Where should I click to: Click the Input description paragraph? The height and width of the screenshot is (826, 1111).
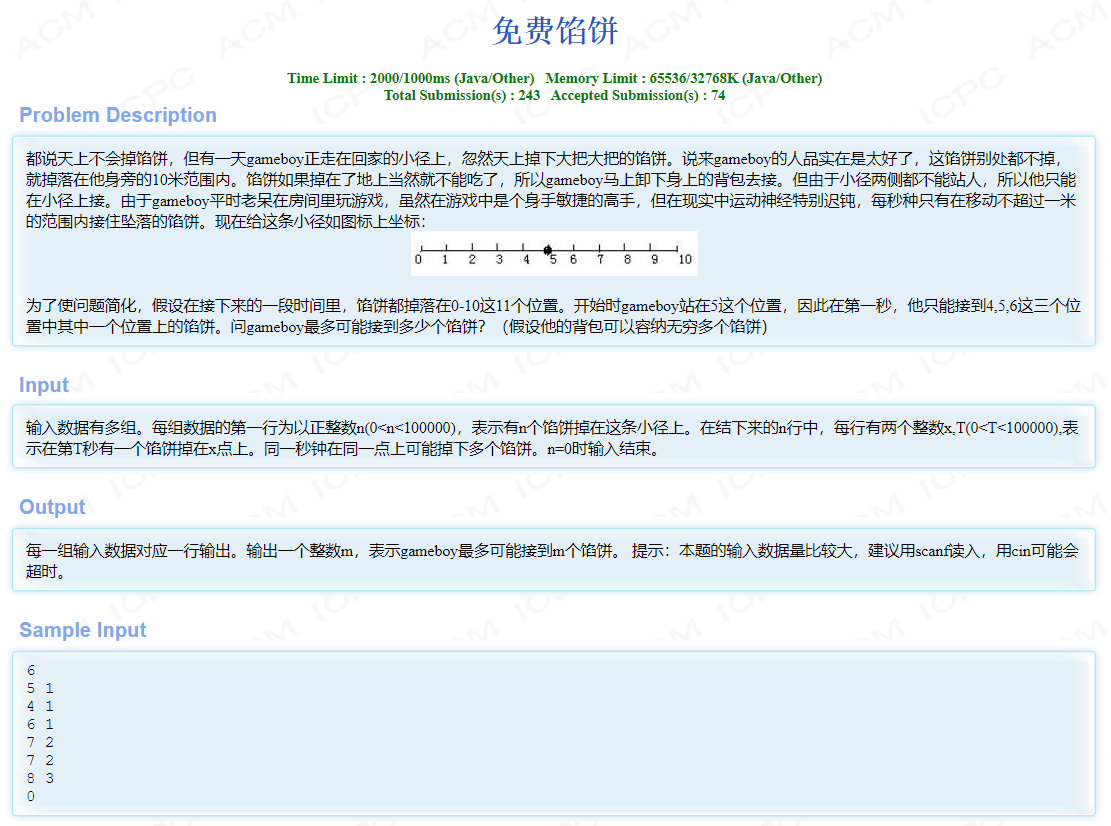tap(552, 438)
